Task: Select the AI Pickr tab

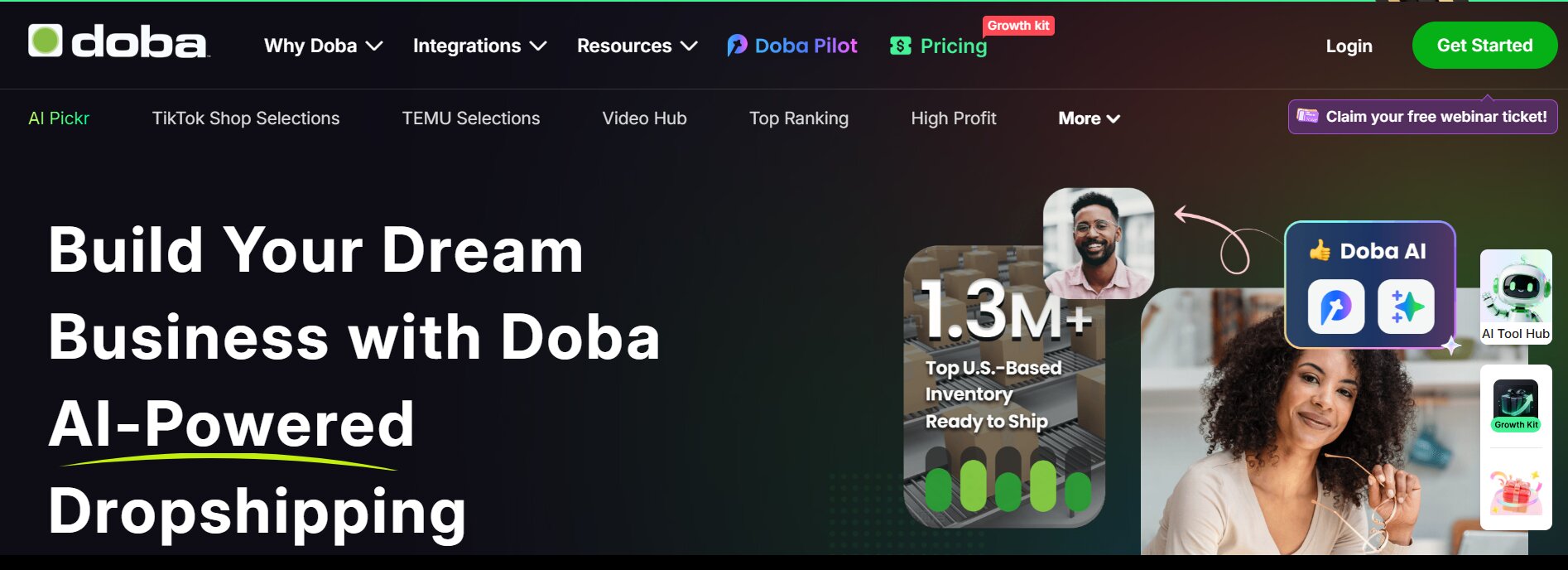Action: tap(59, 118)
